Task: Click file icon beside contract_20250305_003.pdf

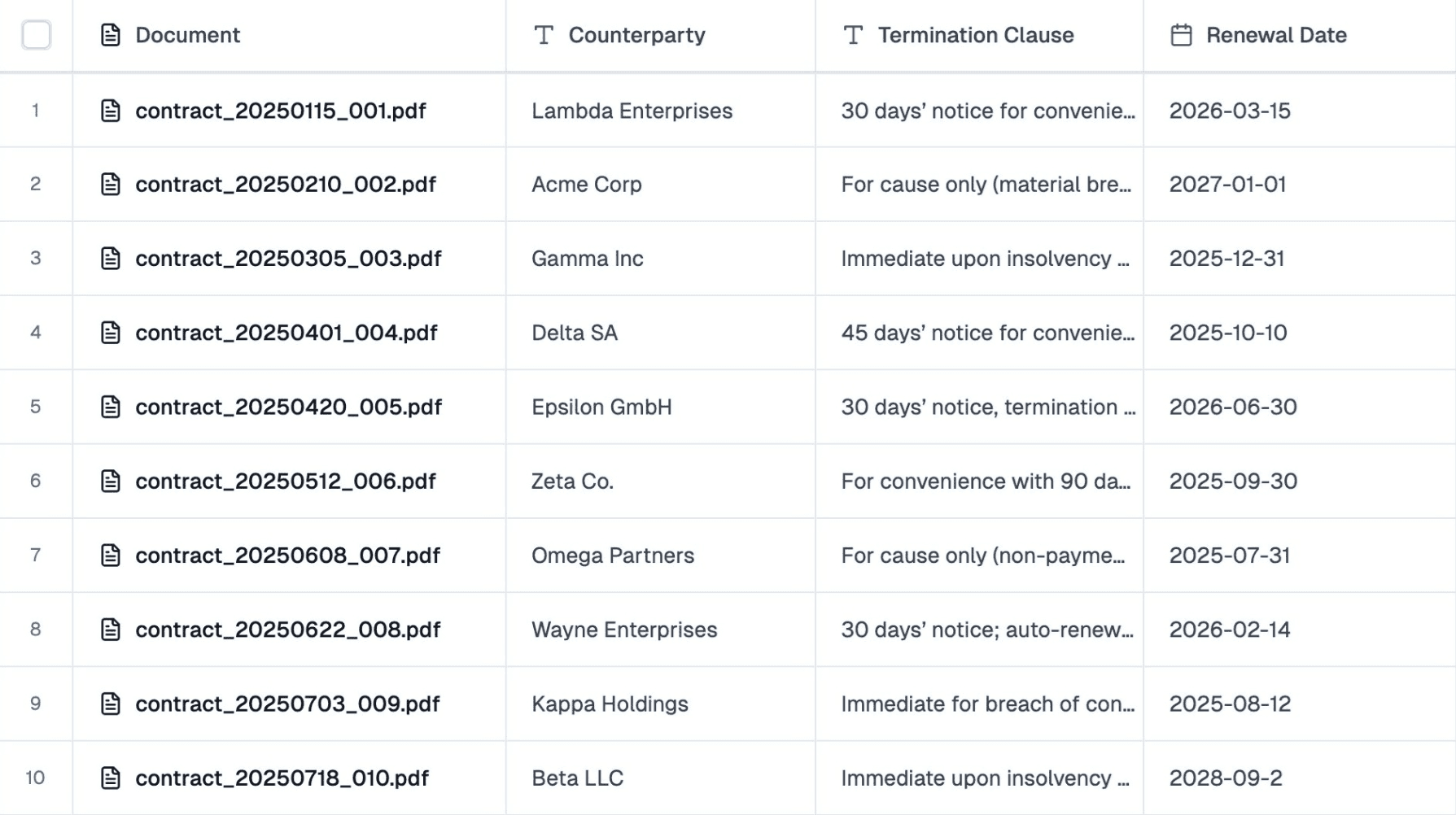Action: (x=111, y=259)
